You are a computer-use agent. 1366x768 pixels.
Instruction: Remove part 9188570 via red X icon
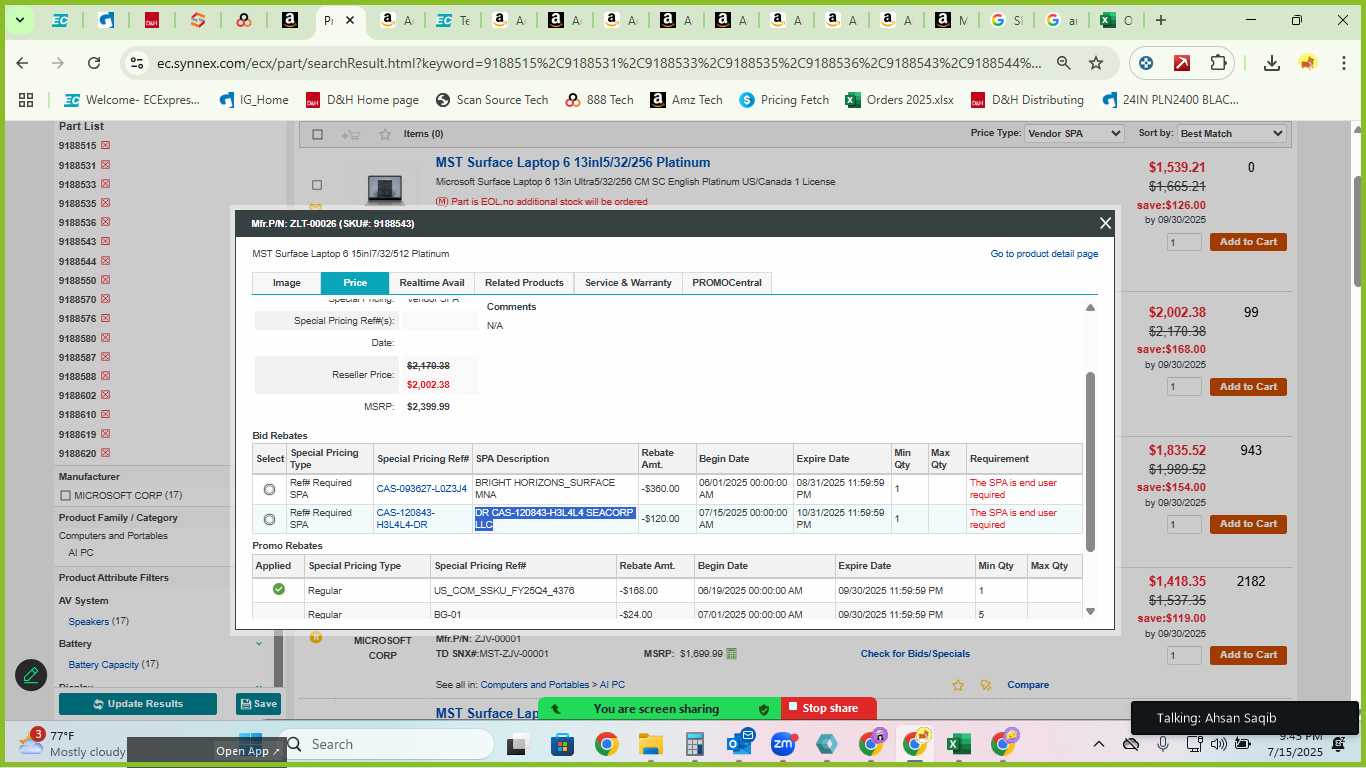[x=105, y=300]
